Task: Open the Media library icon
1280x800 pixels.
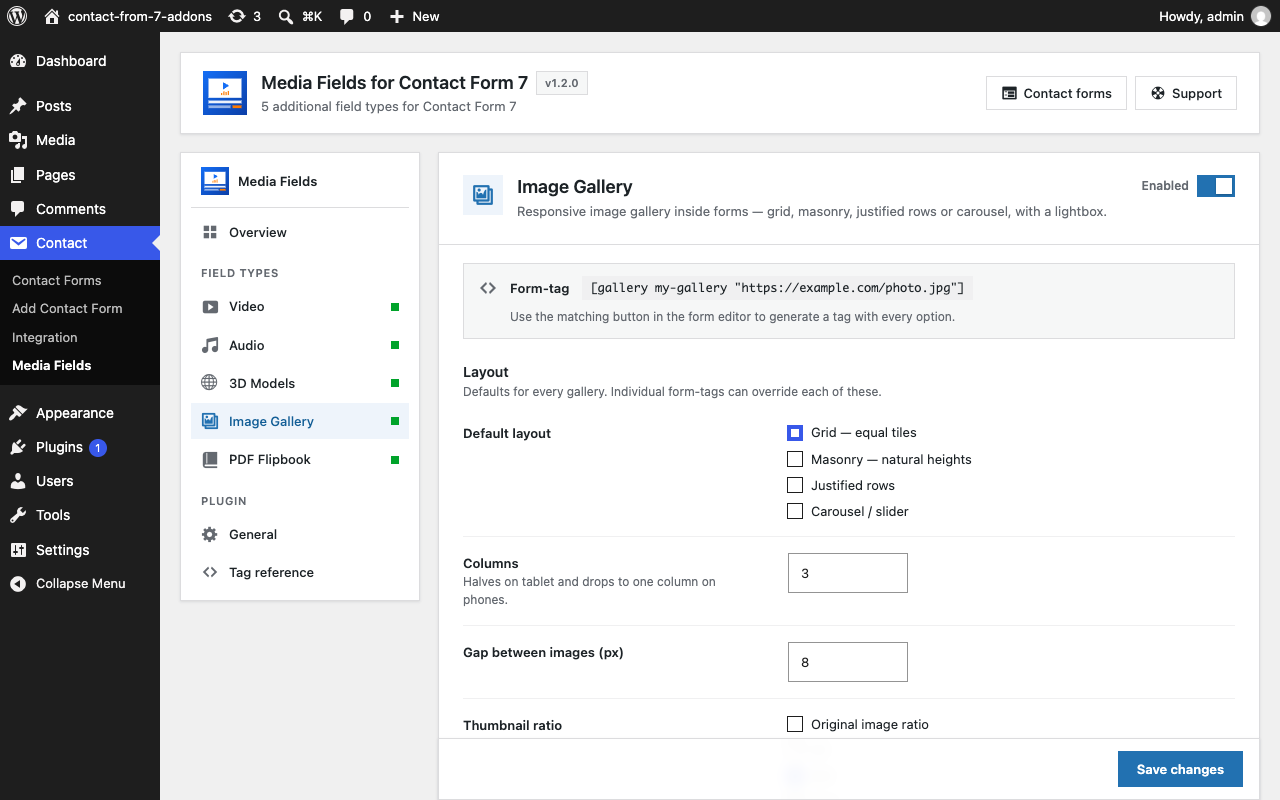Action: (18, 140)
